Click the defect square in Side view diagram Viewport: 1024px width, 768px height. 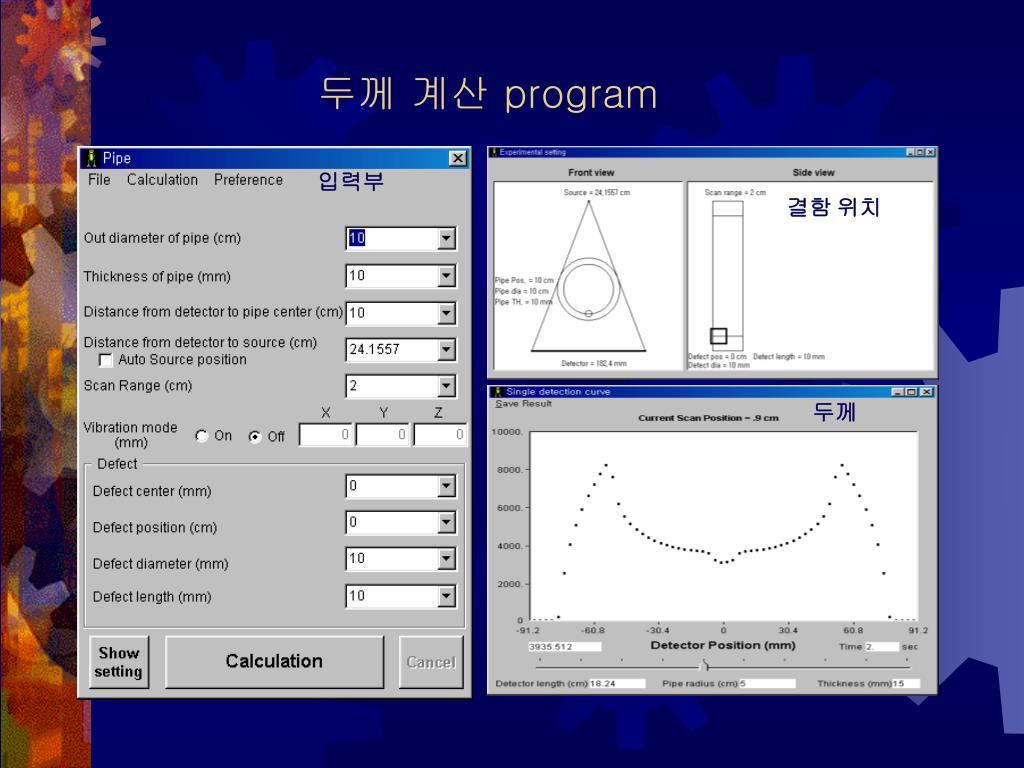pos(718,336)
